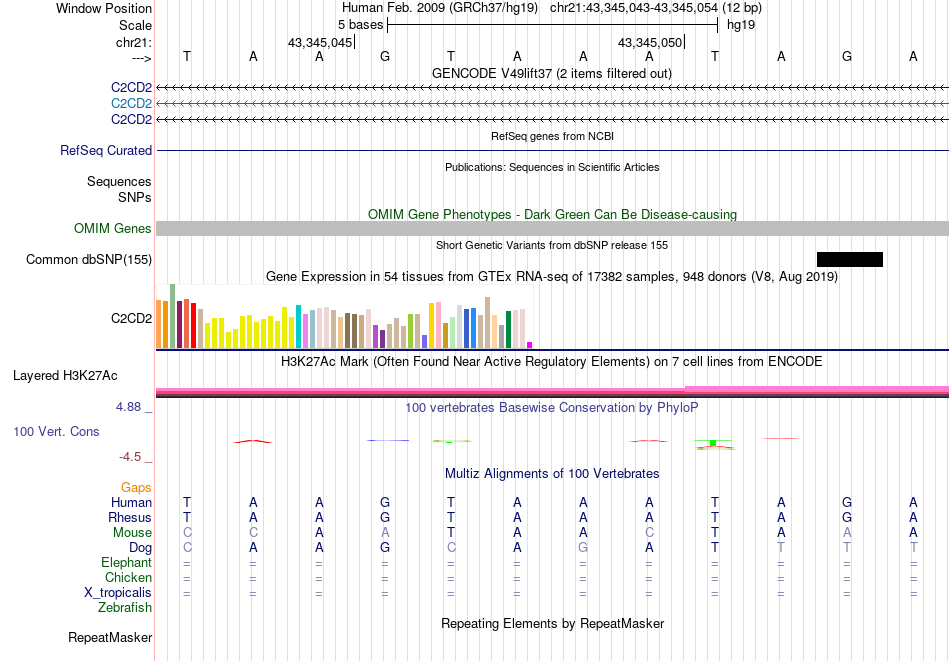Click the -4.5 PhyloP lower scale value
Image resolution: width=950 pixels, height=661 pixels.
tap(130, 457)
